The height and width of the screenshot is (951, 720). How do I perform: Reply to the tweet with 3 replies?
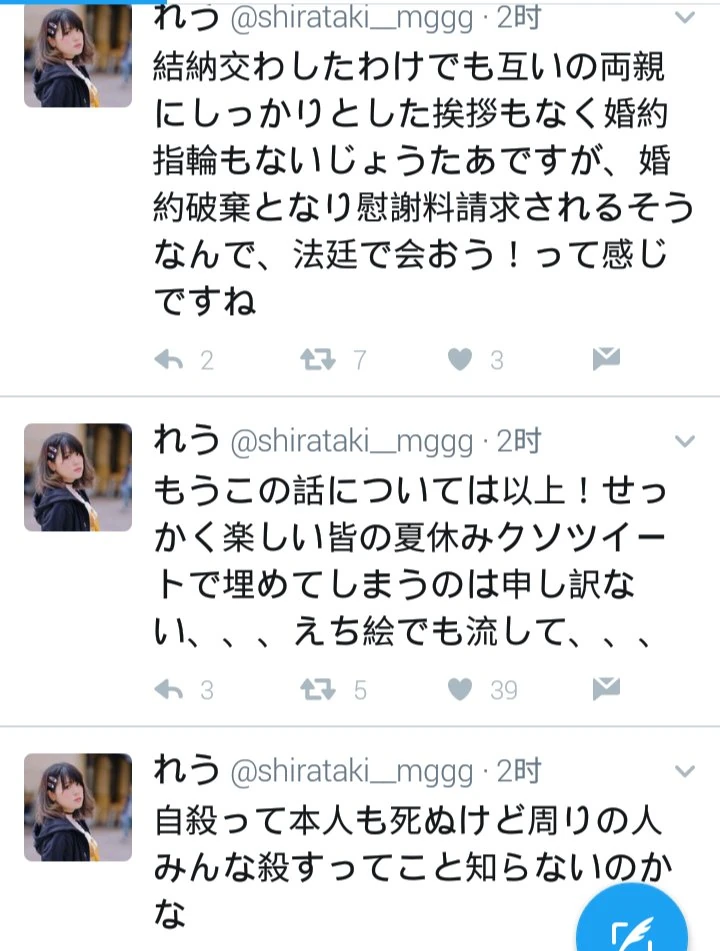pyautogui.click(x=169, y=690)
